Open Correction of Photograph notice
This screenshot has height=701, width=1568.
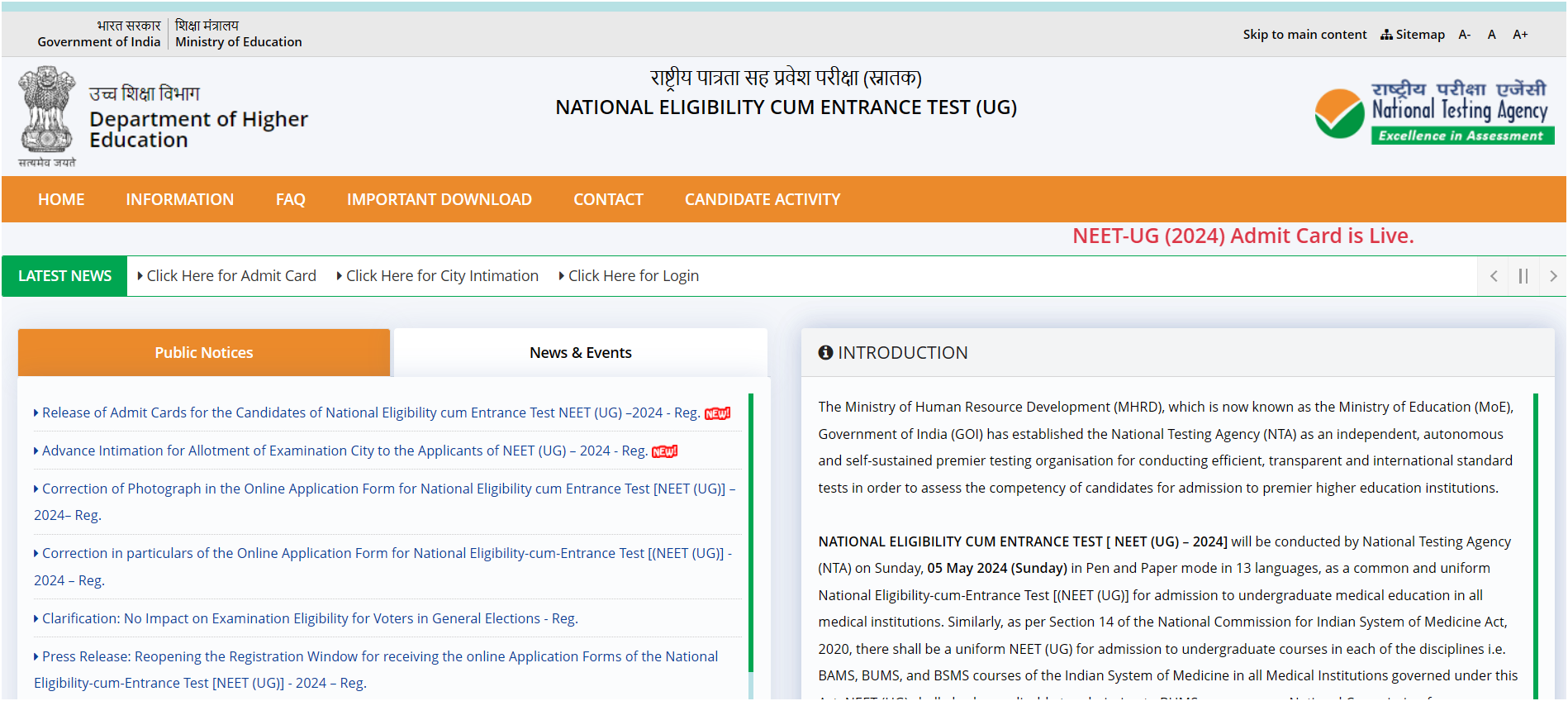[x=385, y=502]
